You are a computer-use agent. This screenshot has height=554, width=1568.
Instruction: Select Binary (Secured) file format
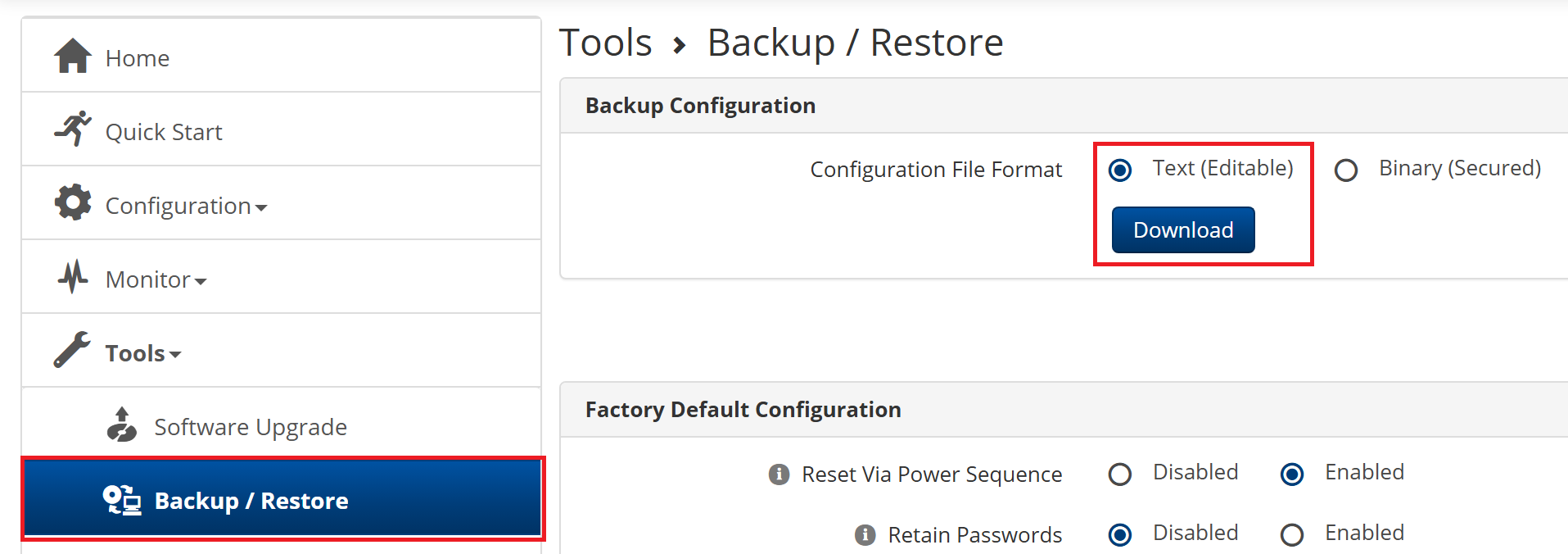[x=1346, y=170]
